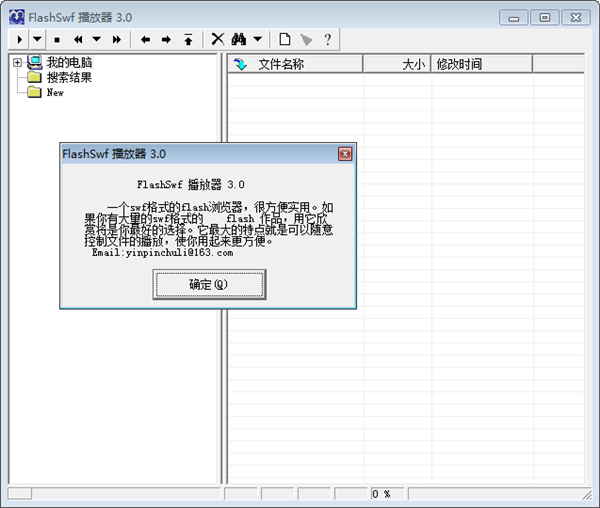The width and height of the screenshot is (600, 508).
Task: Open the dropdown arrow next to binoculars
Action: coord(258,39)
